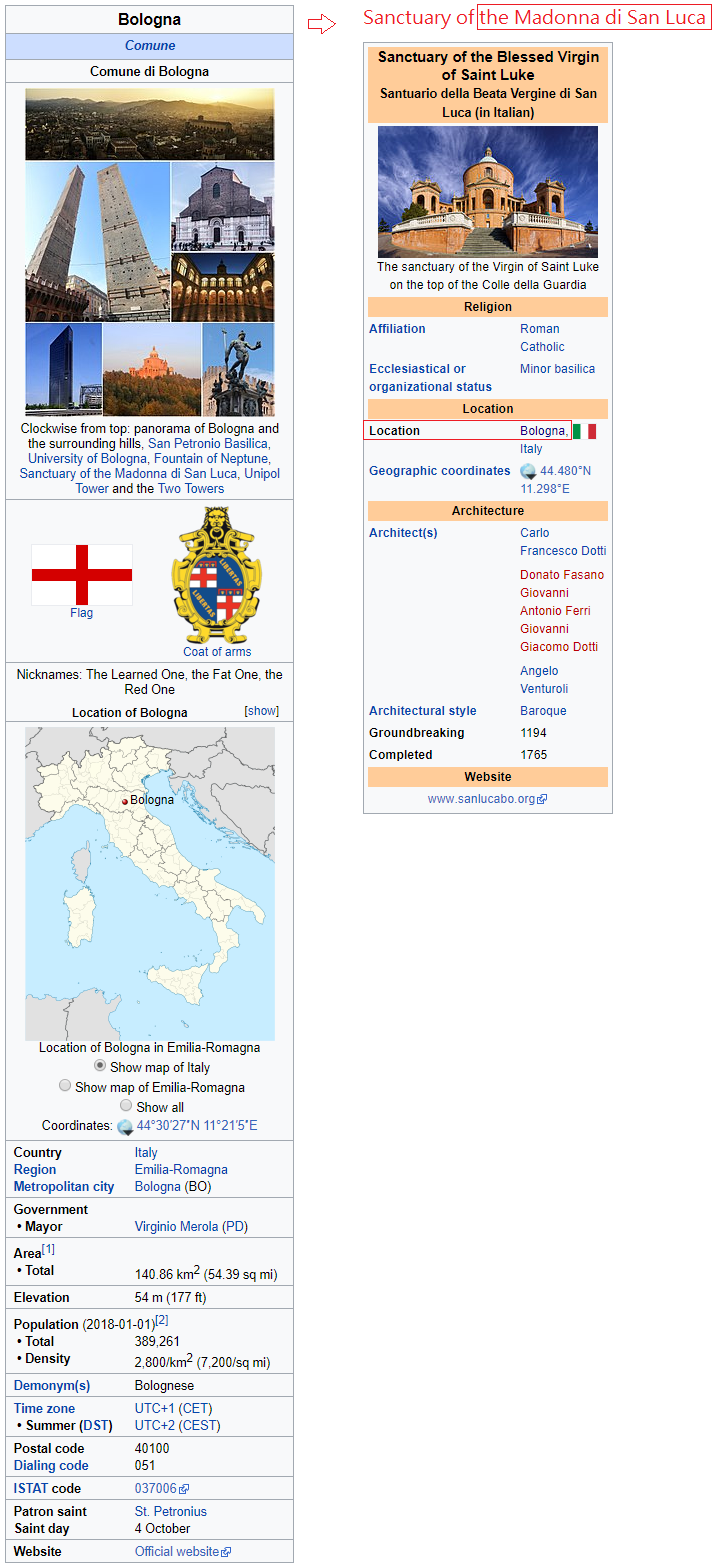The image size is (717, 1567).
Task: Click the Population reference [2] footnote
Action: point(162,1320)
